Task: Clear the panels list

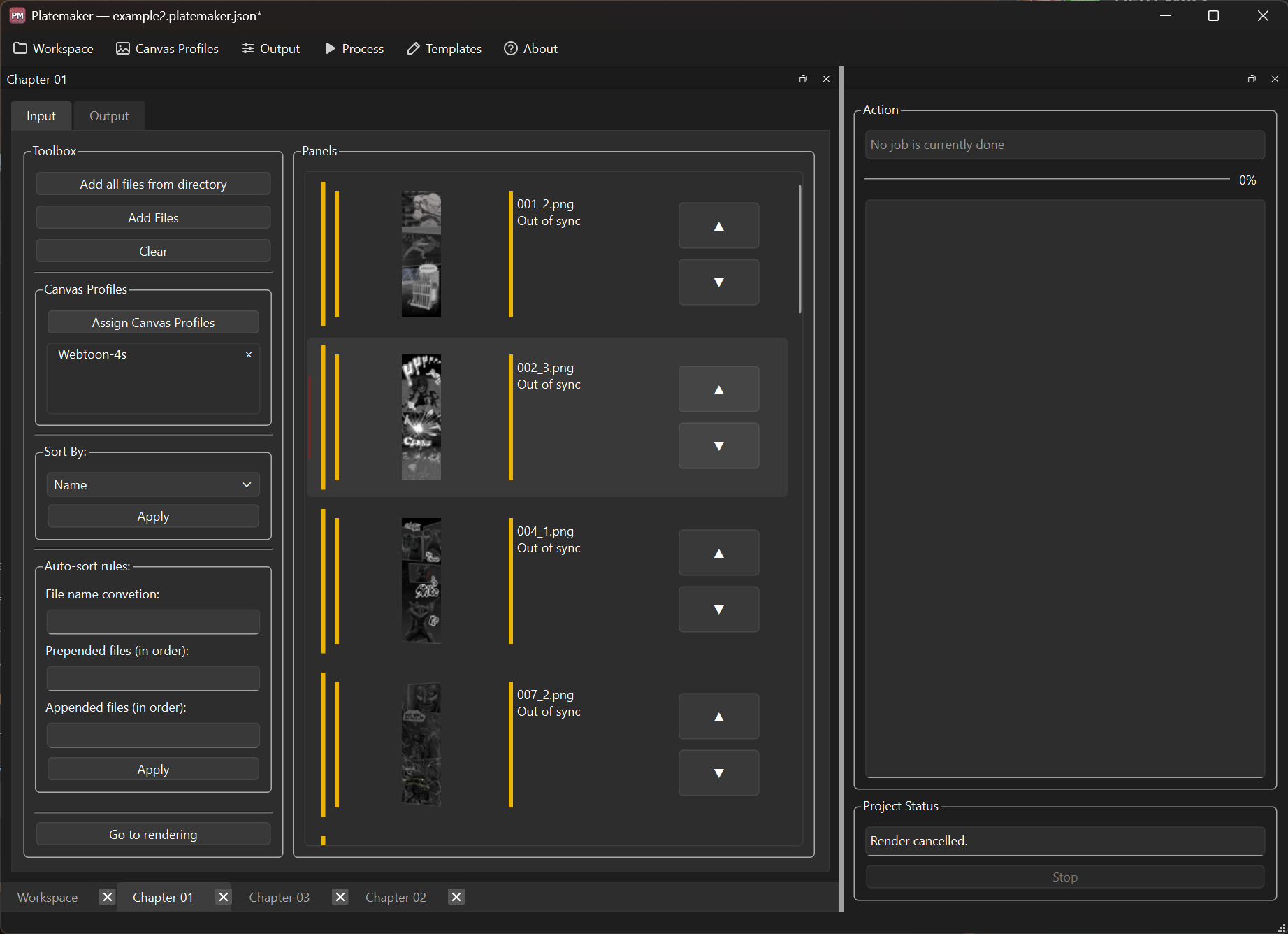Action: click(153, 251)
